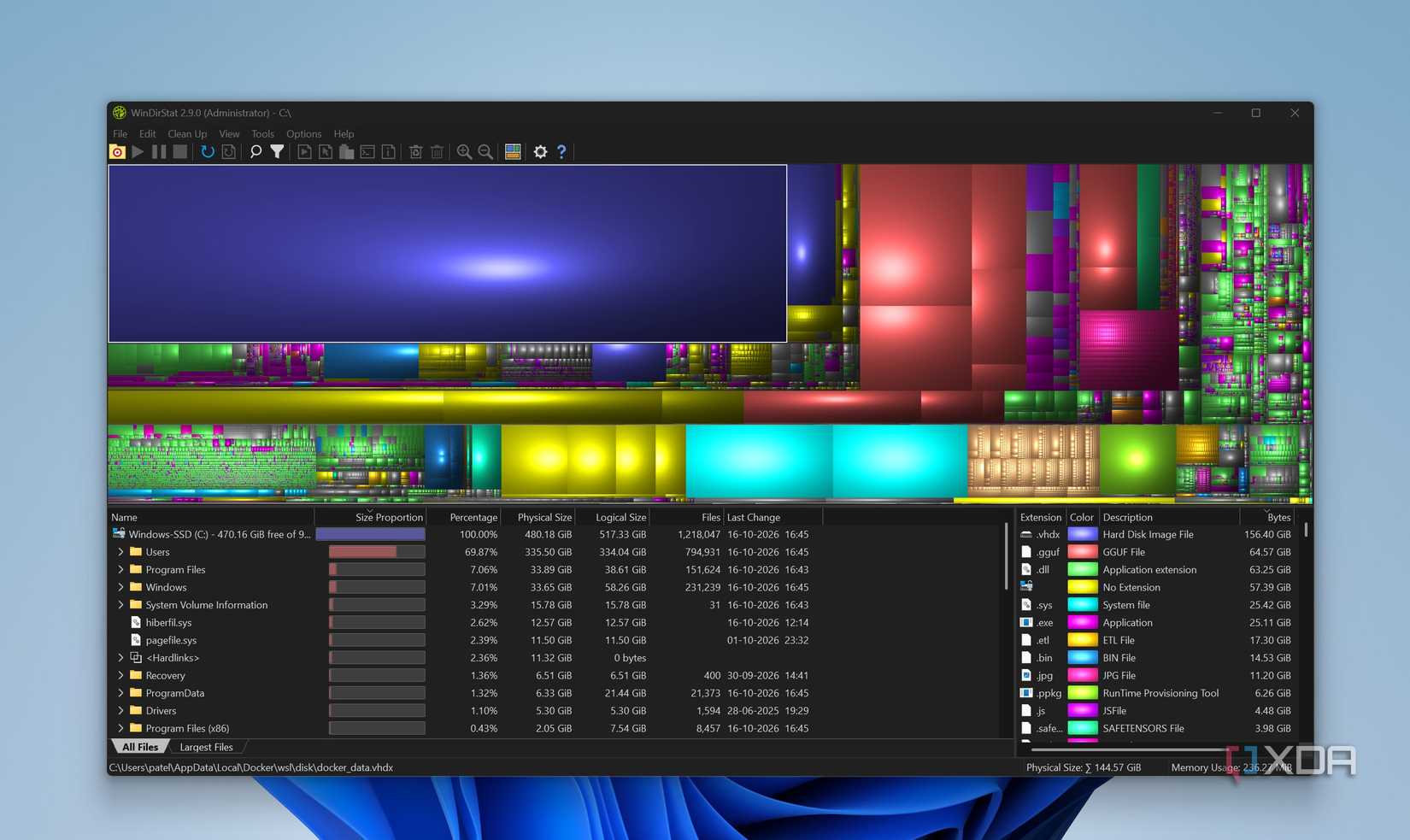Click the Refresh Selected icon
The height and width of the screenshot is (840, 1410).
(228, 152)
